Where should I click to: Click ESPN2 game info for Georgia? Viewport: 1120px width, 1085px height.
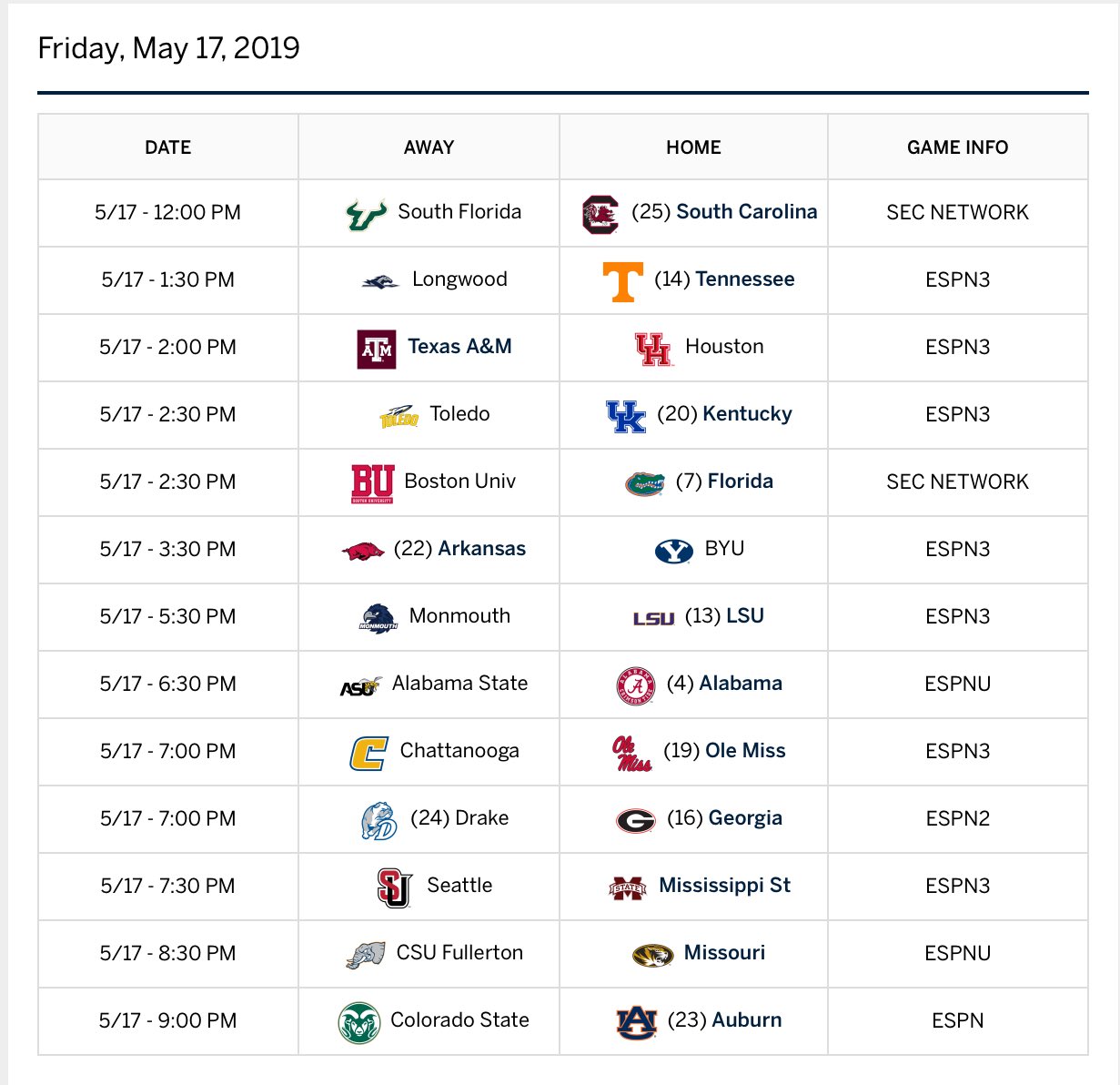[x=957, y=818]
